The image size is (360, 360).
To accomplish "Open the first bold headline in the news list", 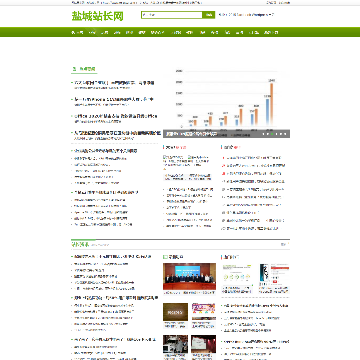I will click(114, 83).
